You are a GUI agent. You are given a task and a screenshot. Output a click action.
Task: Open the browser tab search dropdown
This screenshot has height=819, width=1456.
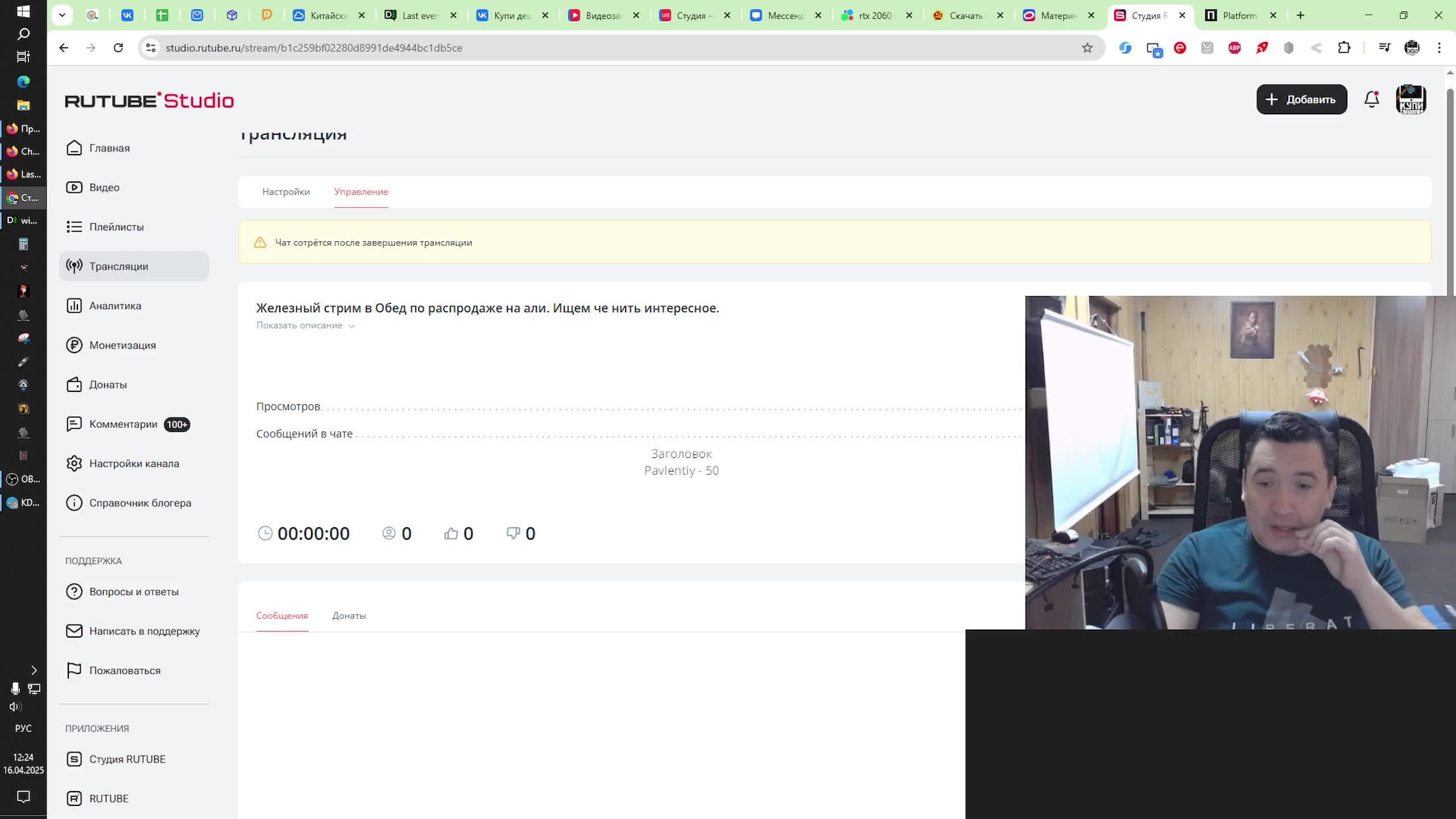point(62,15)
